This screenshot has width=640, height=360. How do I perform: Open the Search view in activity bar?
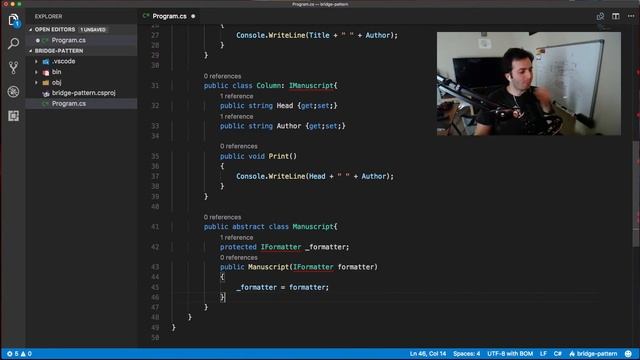13,43
